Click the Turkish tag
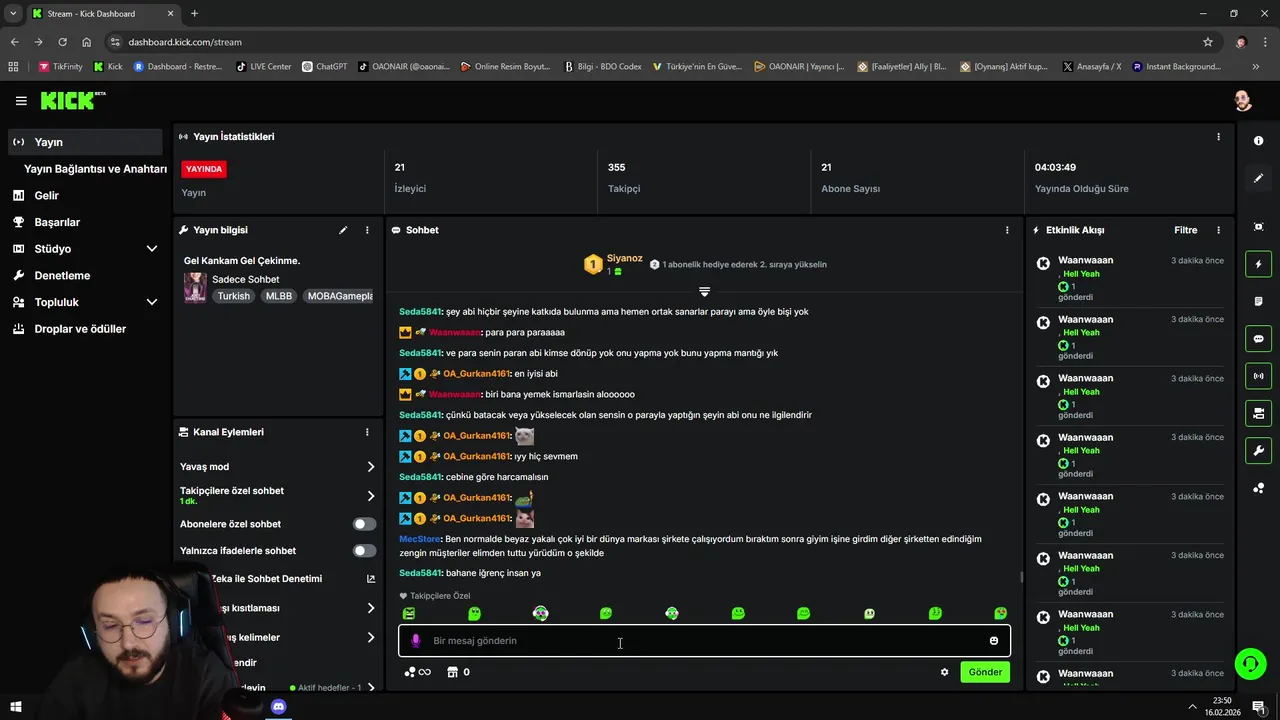The width and height of the screenshot is (1280, 720). [234, 296]
